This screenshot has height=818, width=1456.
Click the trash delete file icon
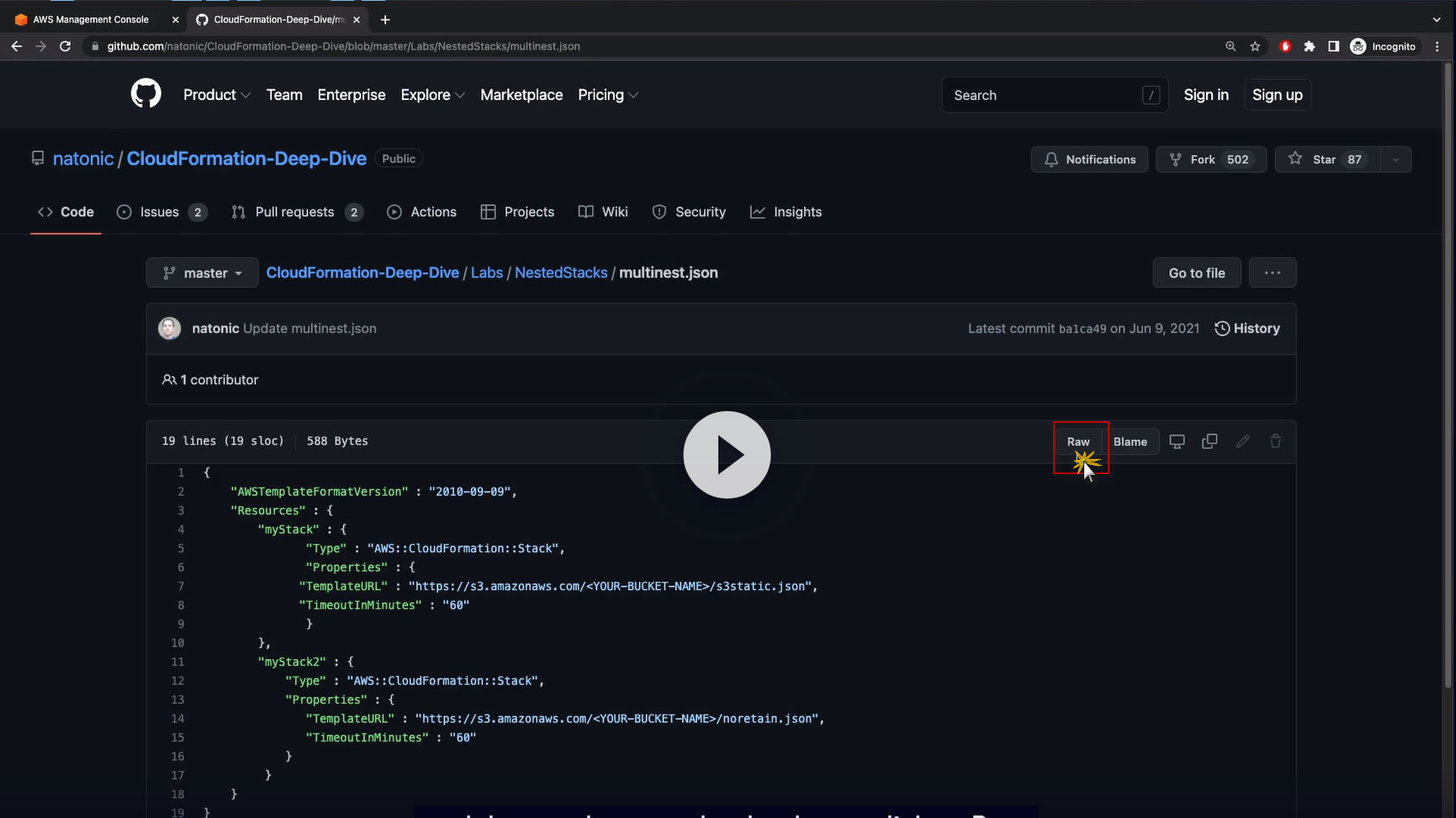coord(1275,441)
